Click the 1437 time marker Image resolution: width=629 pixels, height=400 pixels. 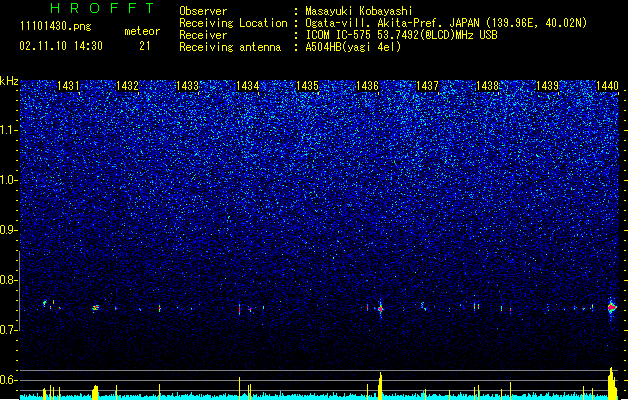coord(427,86)
